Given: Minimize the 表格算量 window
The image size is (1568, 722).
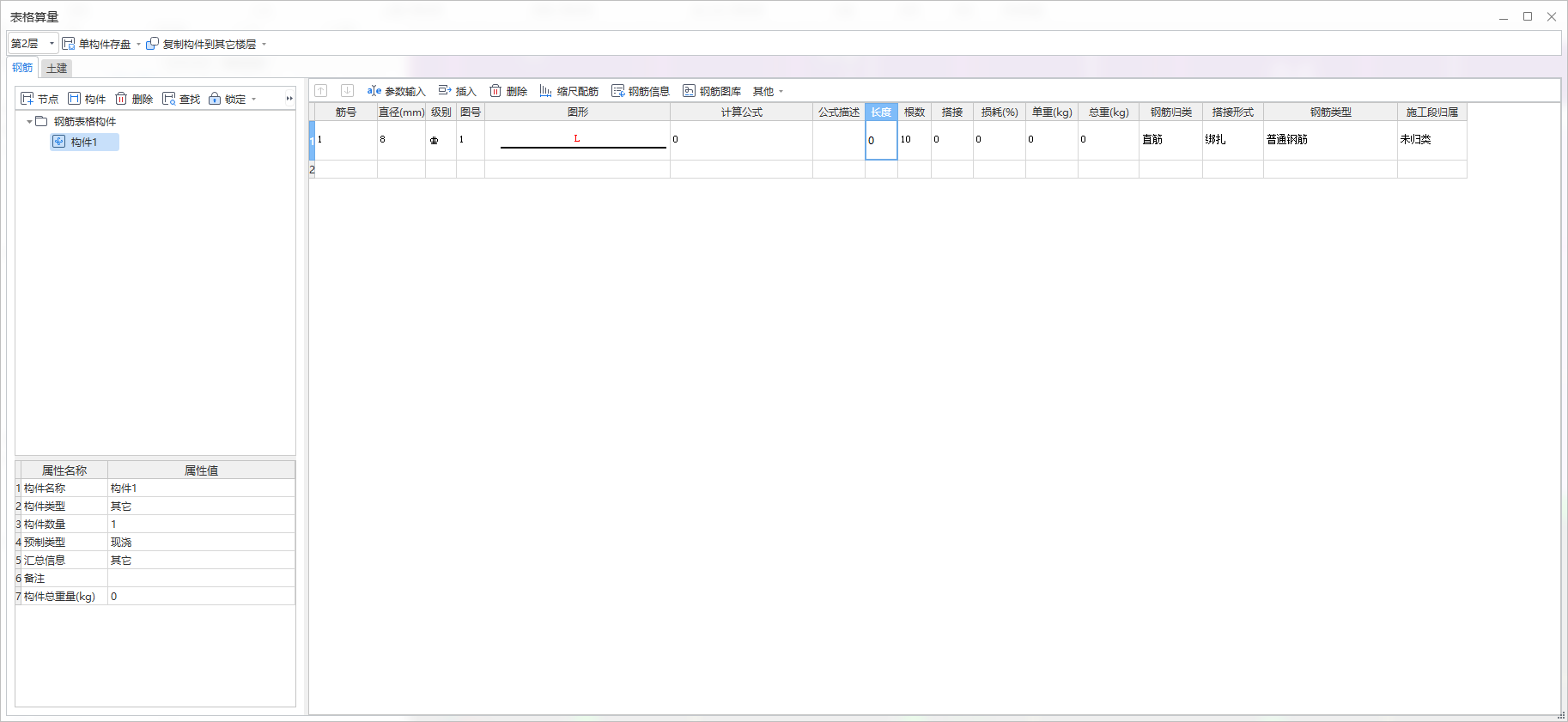Looking at the screenshot, I should [x=1504, y=16].
